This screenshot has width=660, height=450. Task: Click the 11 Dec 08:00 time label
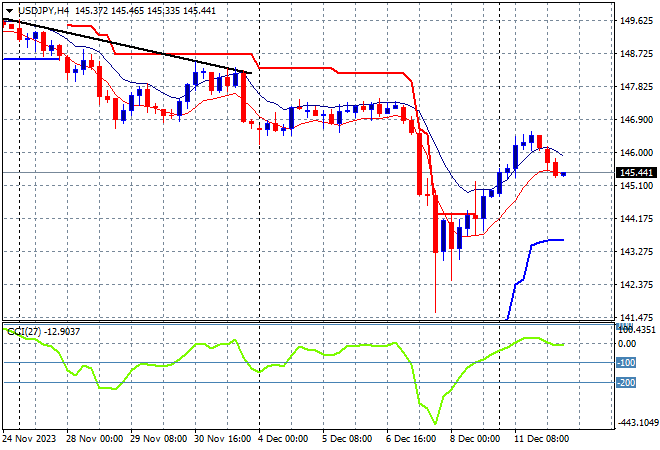click(541, 439)
